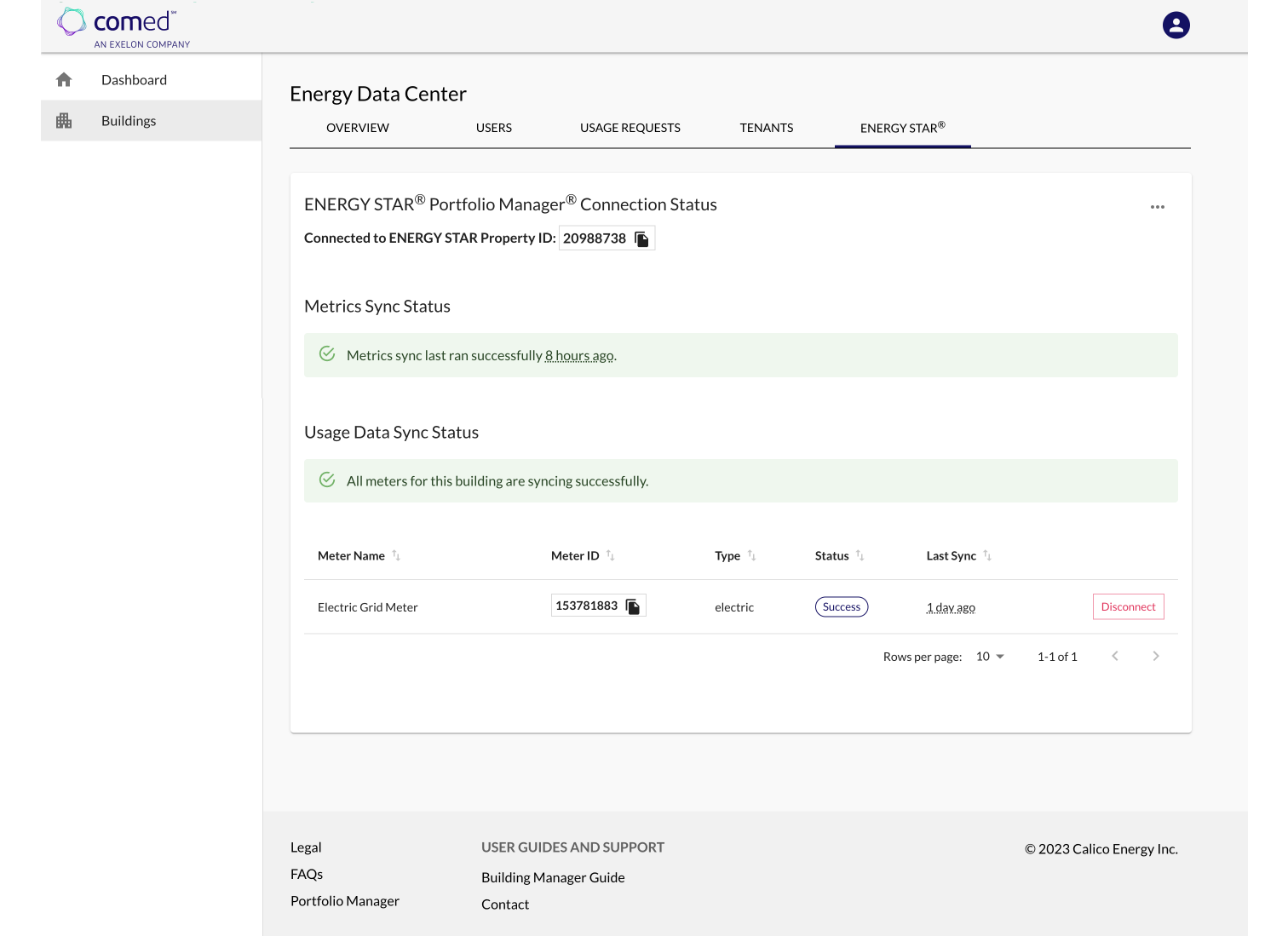Switch to the OVERVIEW tab
This screenshot has height=936, width=1288.
[x=358, y=128]
